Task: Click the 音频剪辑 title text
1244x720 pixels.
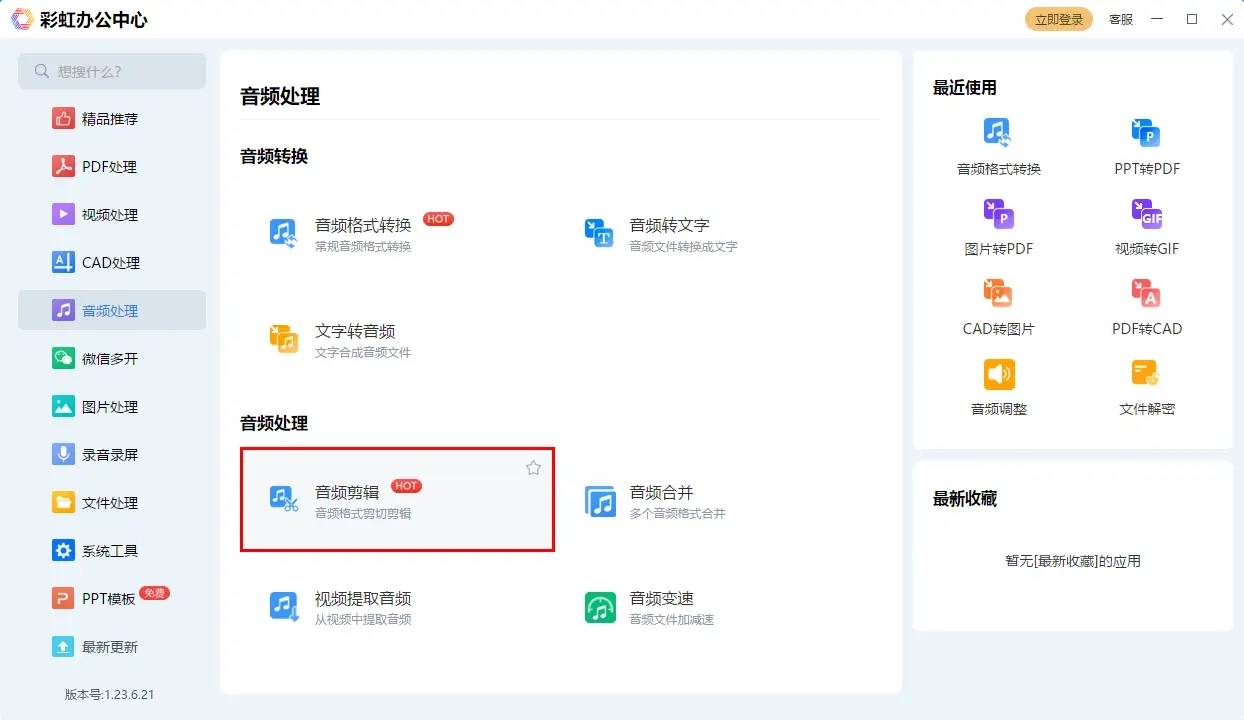Action: point(347,492)
